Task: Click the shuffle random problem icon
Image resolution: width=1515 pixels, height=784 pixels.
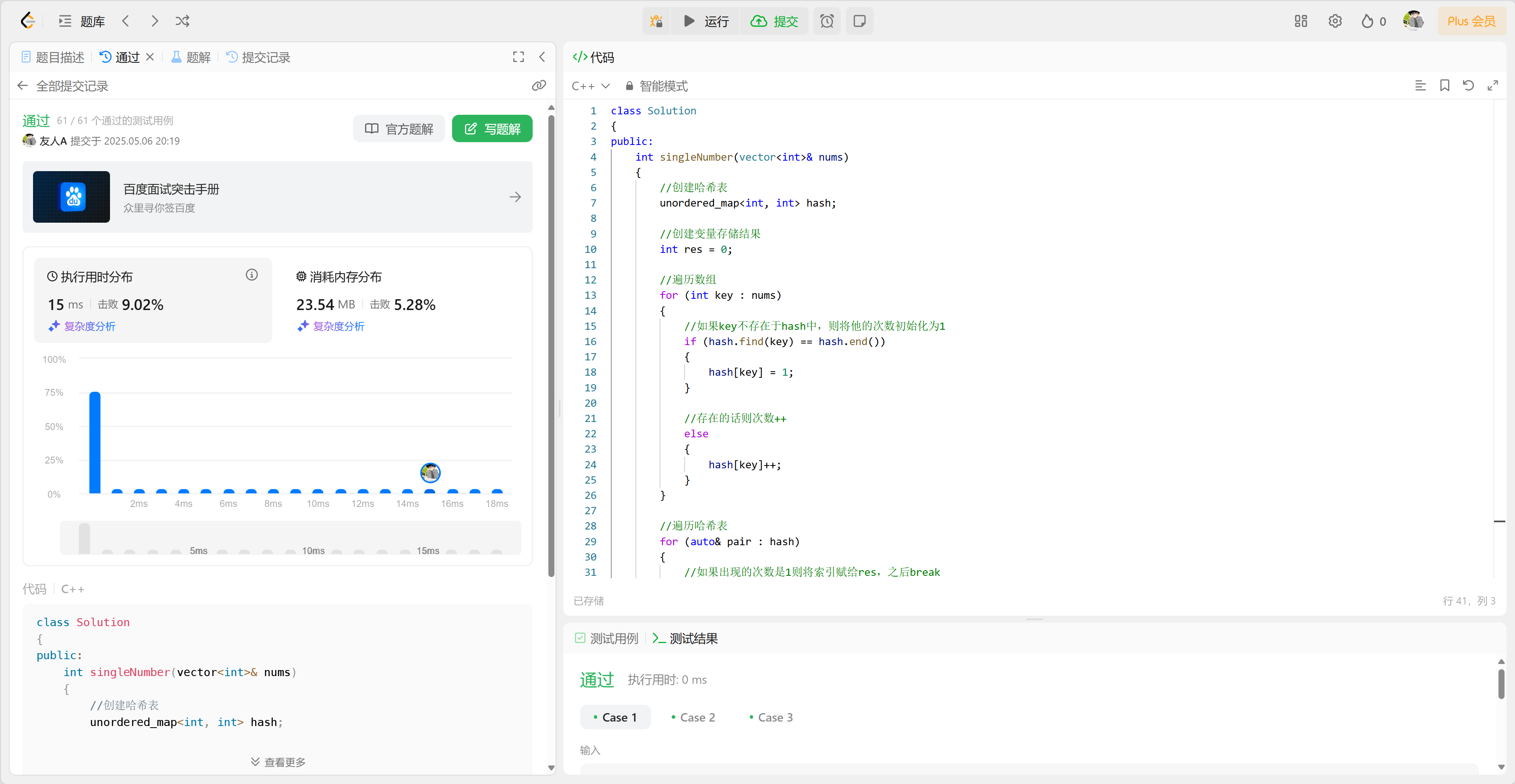Action: (x=182, y=21)
